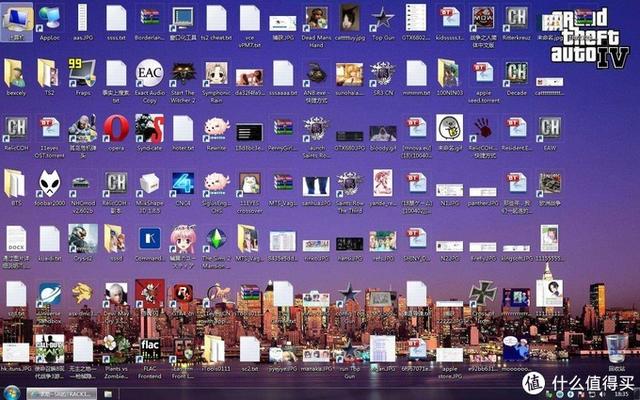Select the sc2.txt file
The height and width of the screenshot is (400, 640).
[x=249, y=349]
